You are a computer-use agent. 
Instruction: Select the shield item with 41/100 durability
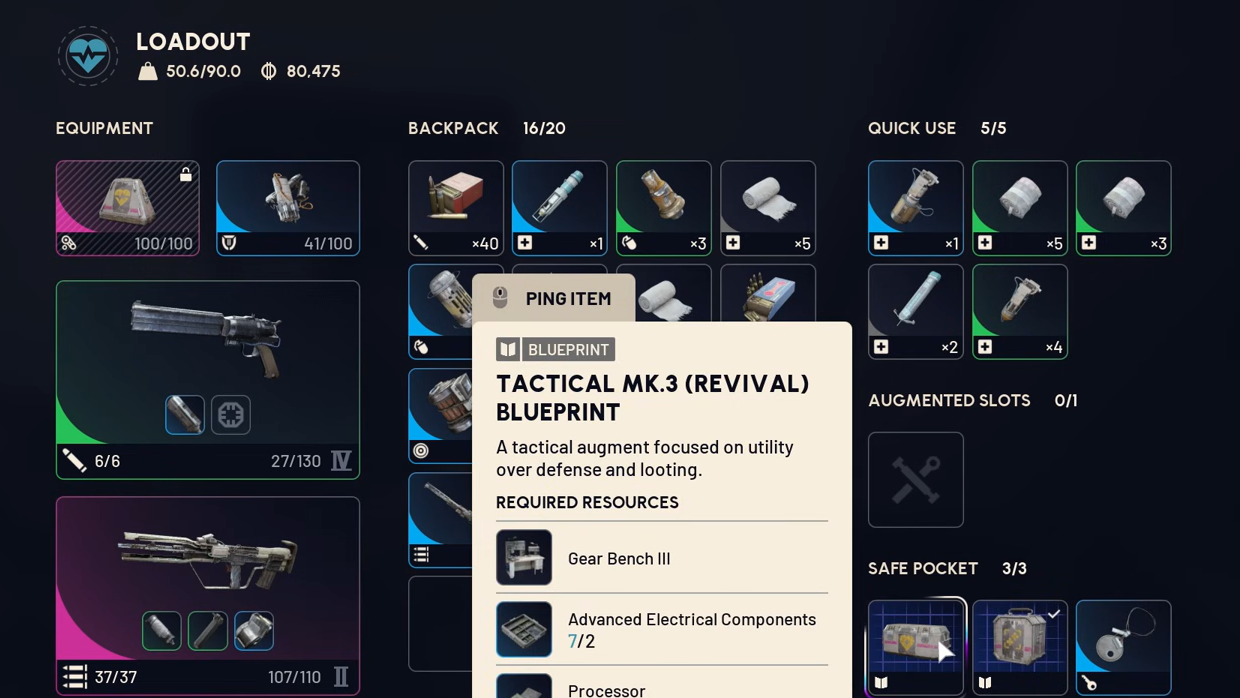tap(288, 208)
